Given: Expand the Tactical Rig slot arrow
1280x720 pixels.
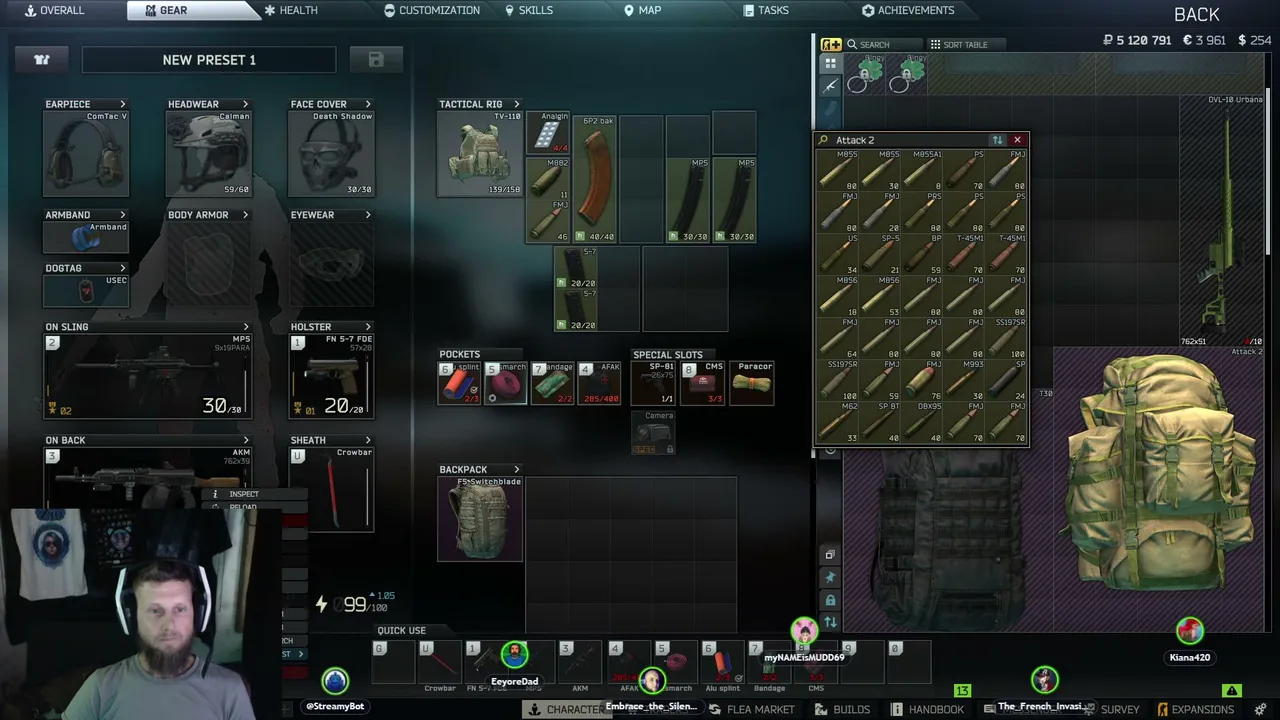Looking at the screenshot, I should pyautogui.click(x=517, y=104).
